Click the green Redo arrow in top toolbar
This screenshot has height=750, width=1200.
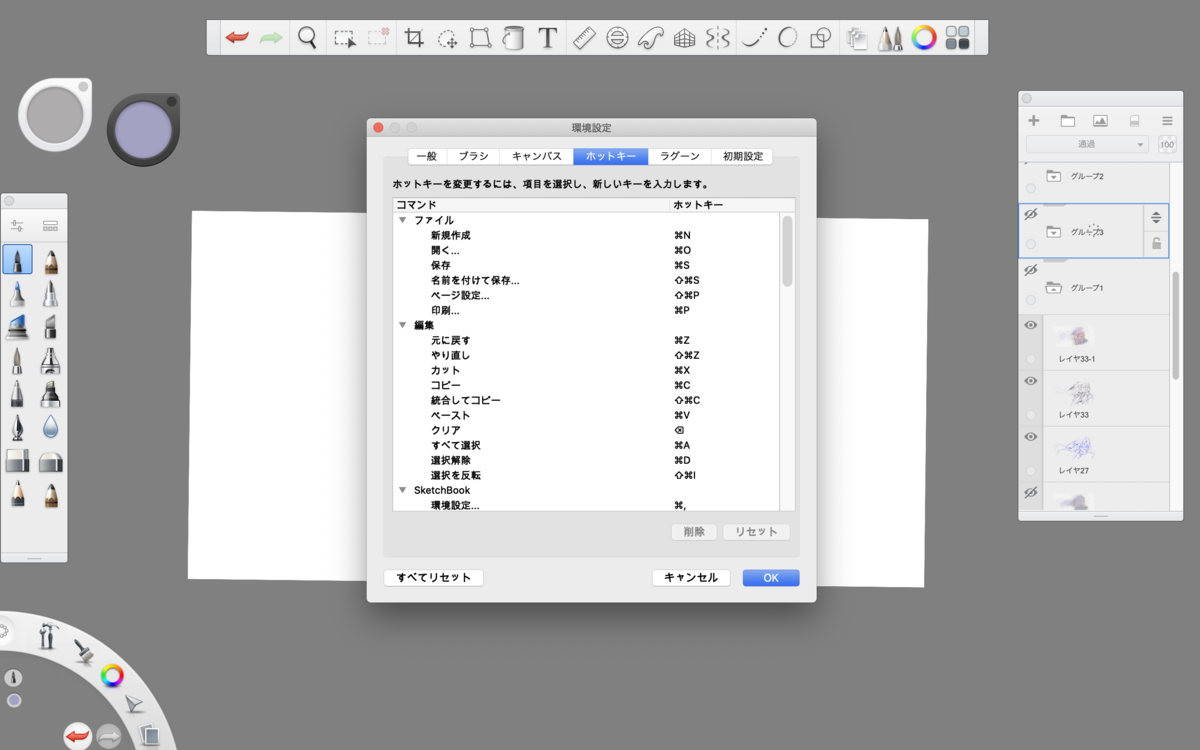(x=271, y=38)
